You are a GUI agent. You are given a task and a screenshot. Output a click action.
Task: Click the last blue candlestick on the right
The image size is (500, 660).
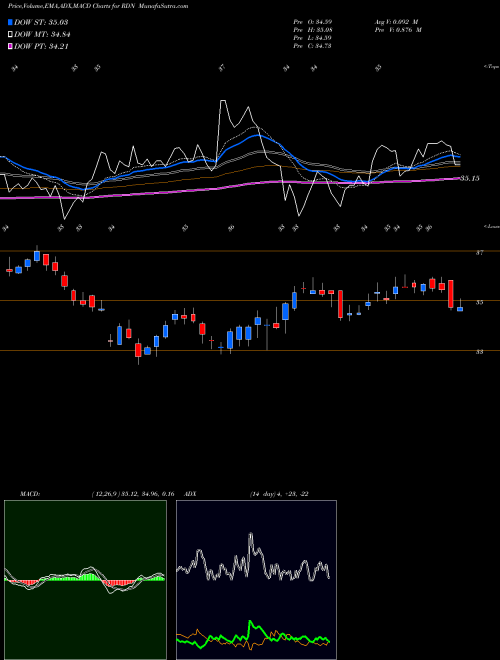click(x=460, y=309)
